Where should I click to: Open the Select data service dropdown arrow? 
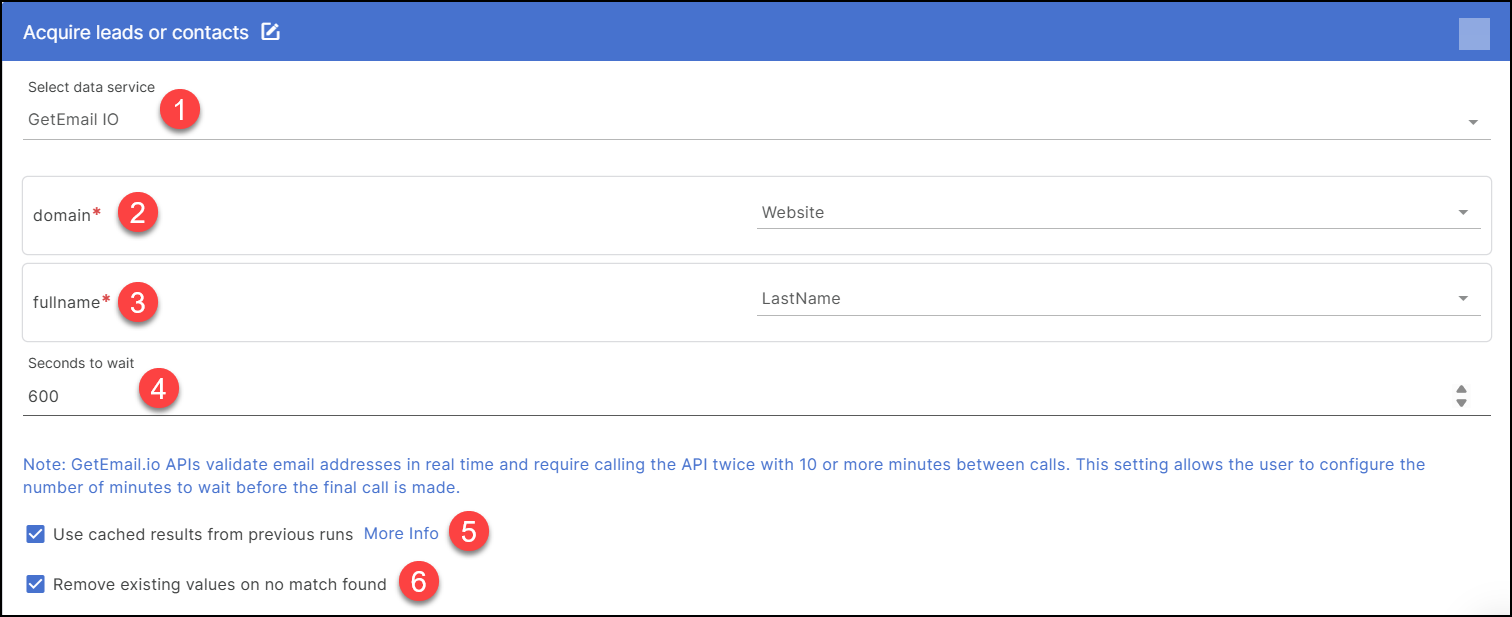1473,122
